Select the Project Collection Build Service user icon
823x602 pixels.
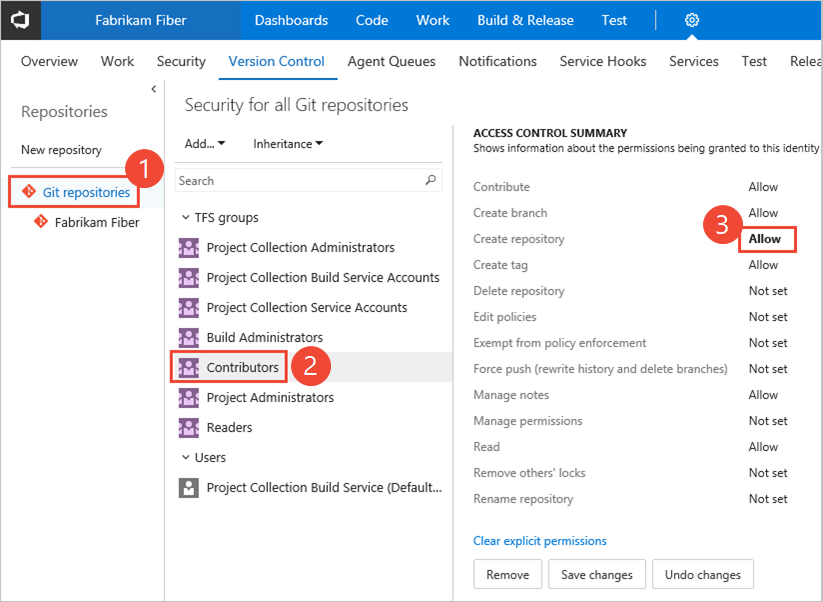(x=189, y=487)
